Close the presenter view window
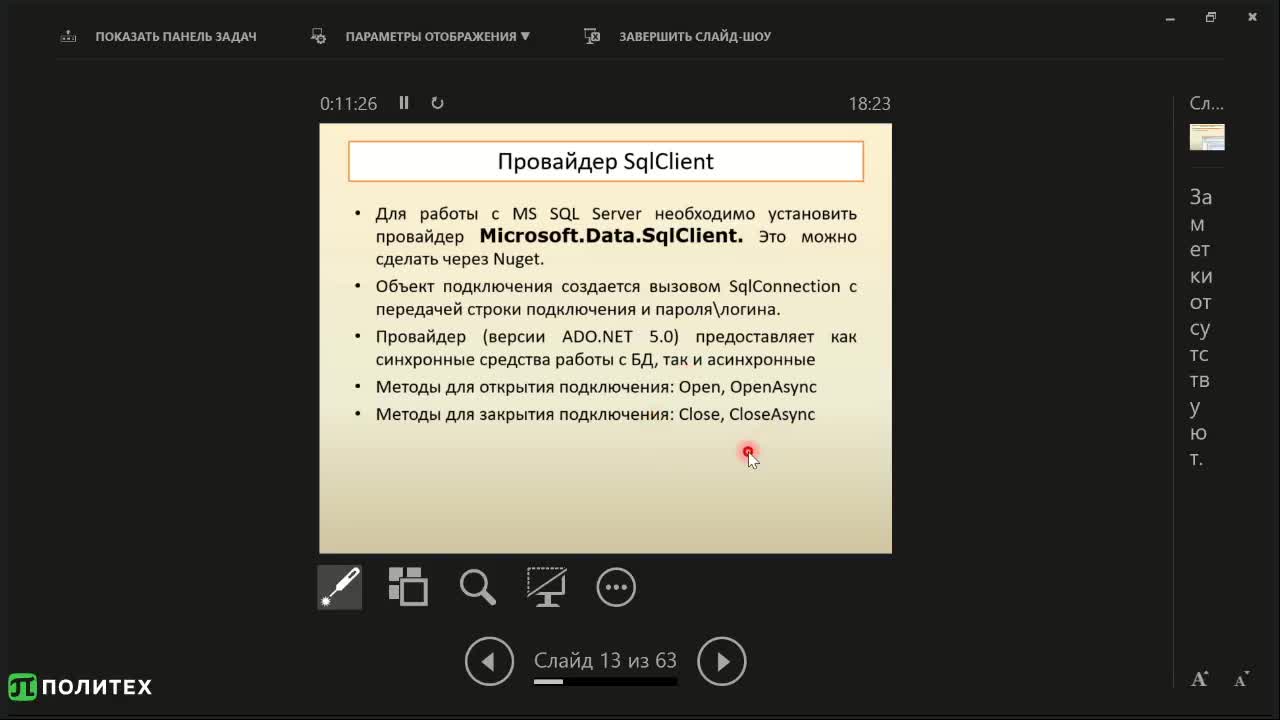The width and height of the screenshot is (1280, 720). click(1252, 17)
